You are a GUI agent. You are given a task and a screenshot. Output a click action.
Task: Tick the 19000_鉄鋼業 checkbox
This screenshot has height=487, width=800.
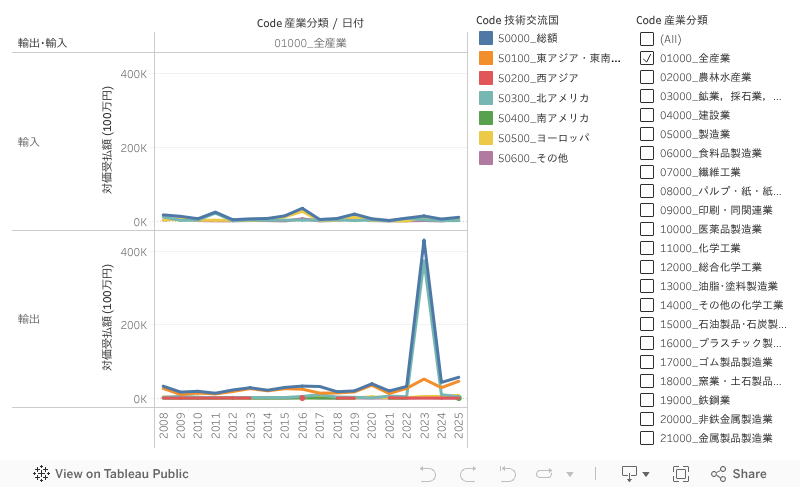pos(647,400)
